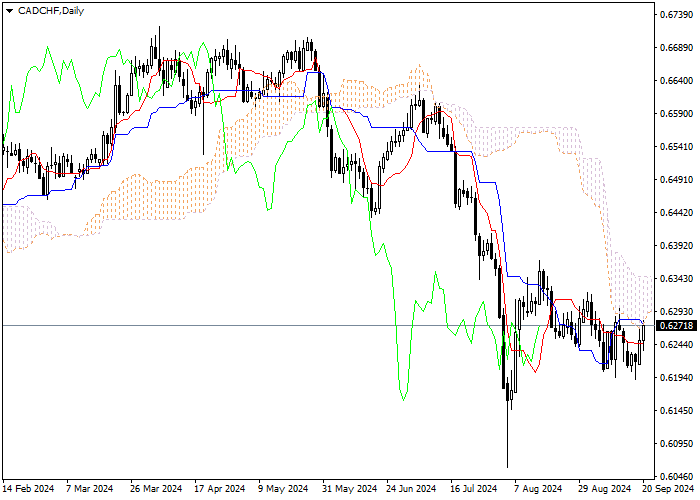Open the CADCHF,Daily chart dropdown arrow

[9, 11]
